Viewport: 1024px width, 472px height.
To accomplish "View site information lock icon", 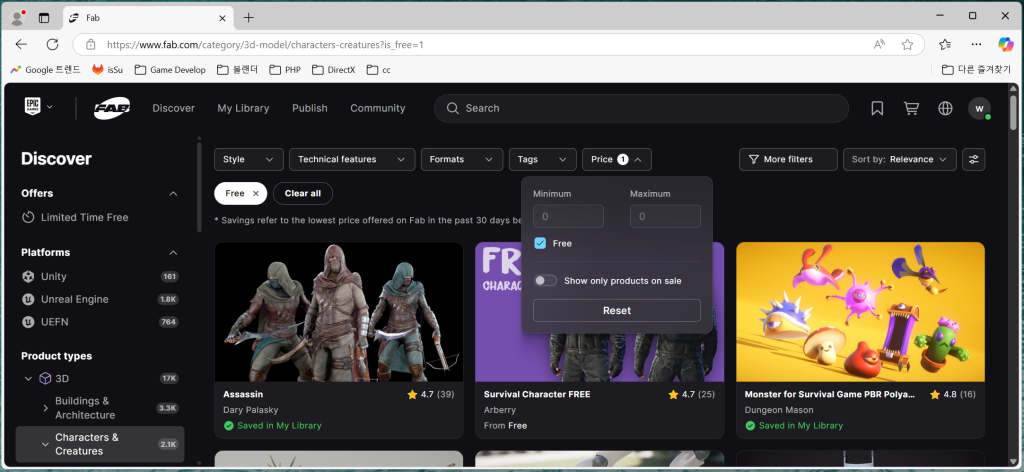I will (91, 44).
